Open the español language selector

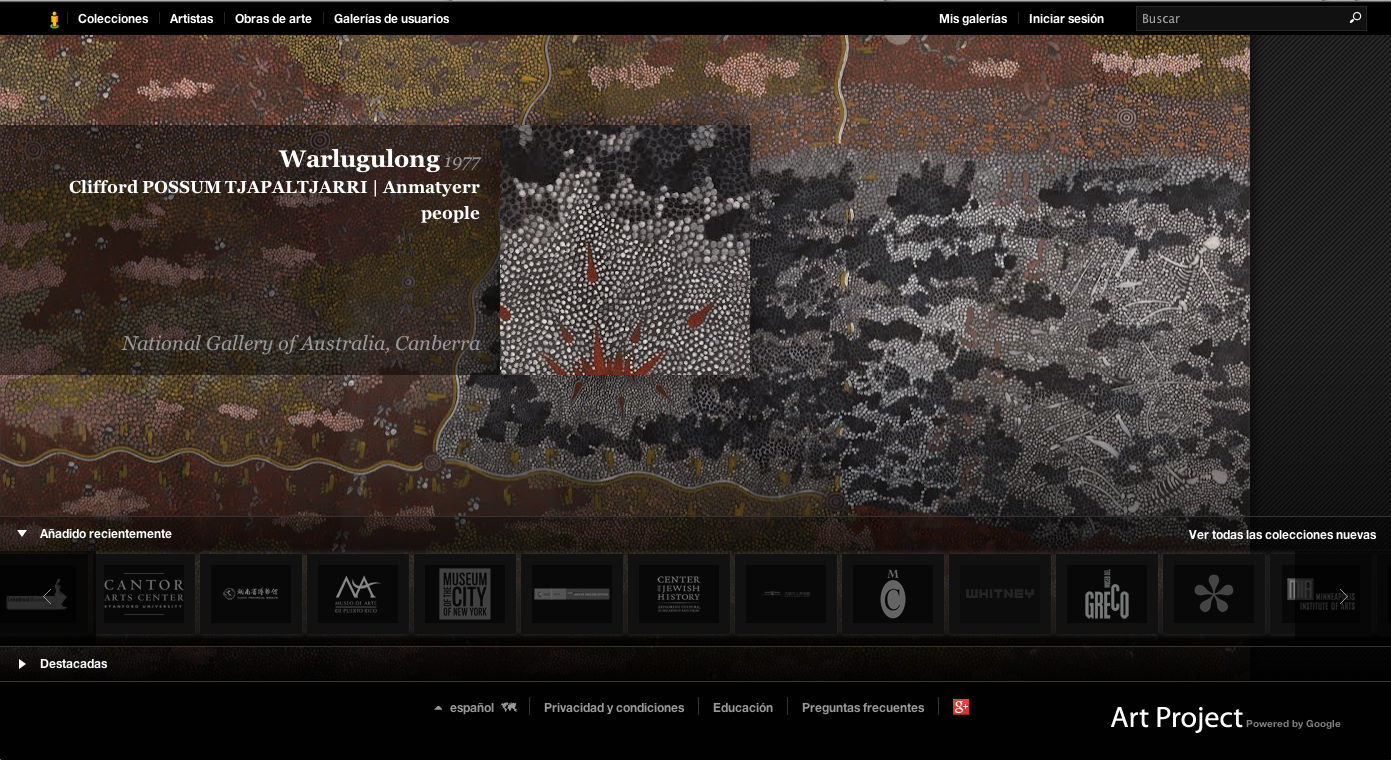click(x=472, y=708)
